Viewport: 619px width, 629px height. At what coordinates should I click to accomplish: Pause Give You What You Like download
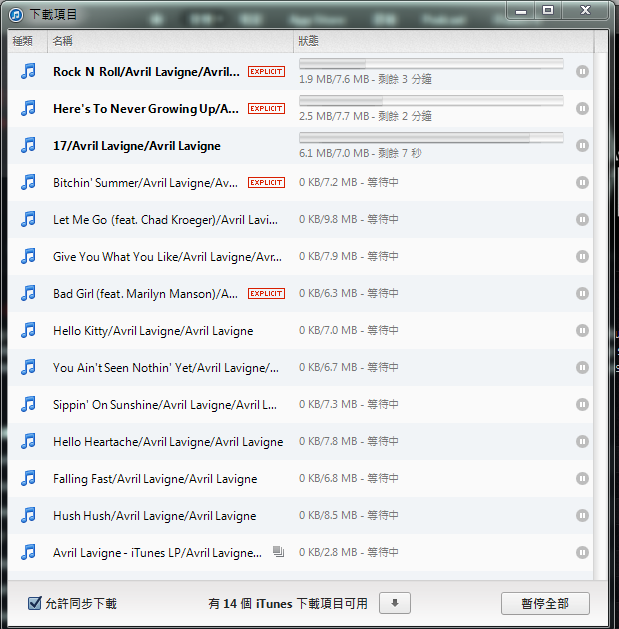[x=582, y=256]
